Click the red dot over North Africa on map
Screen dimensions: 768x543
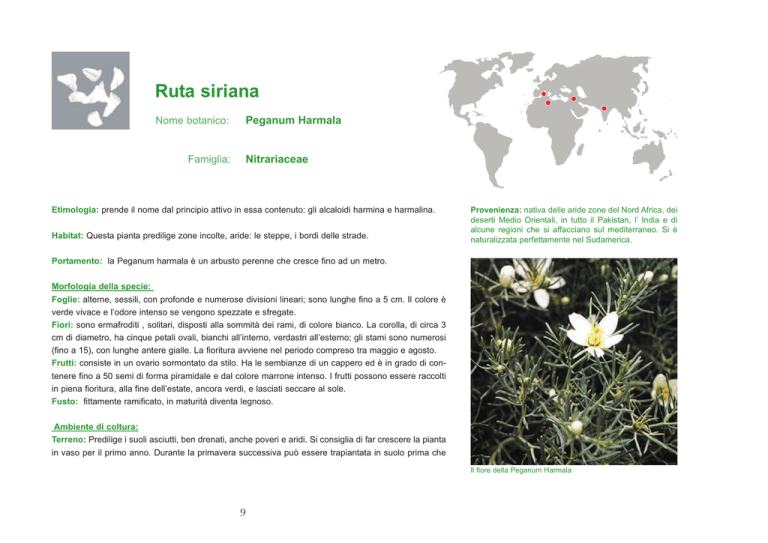click(x=548, y=103)
